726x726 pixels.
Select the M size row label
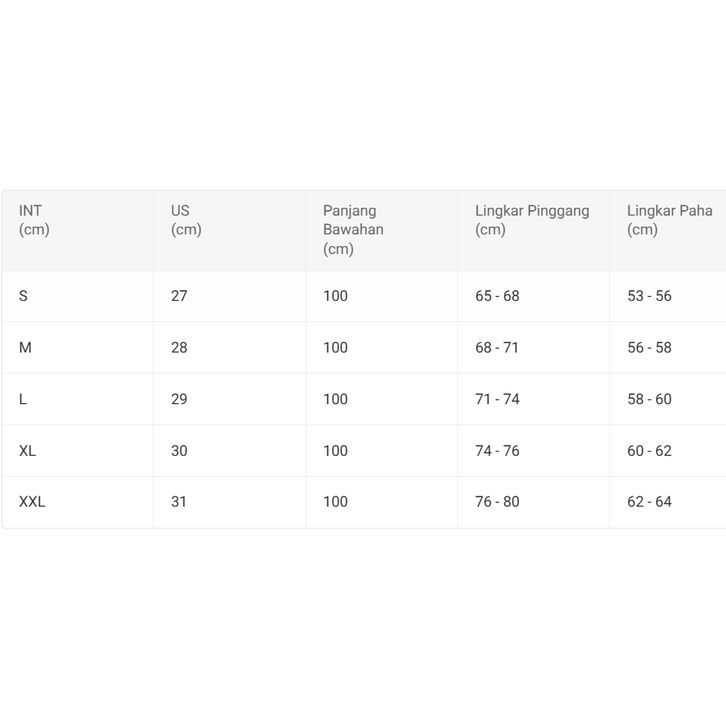[x=26, y=348]
